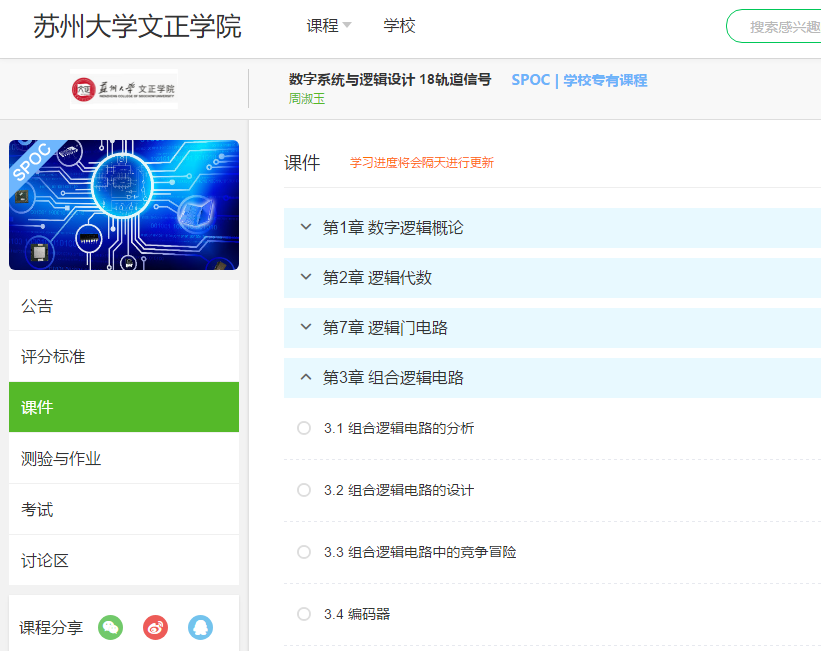This screenshot has width=821, height=651.
Task: Select the 3.1 组合逻辑电路的分析 progress circle
Action: [x=304, y=428]
